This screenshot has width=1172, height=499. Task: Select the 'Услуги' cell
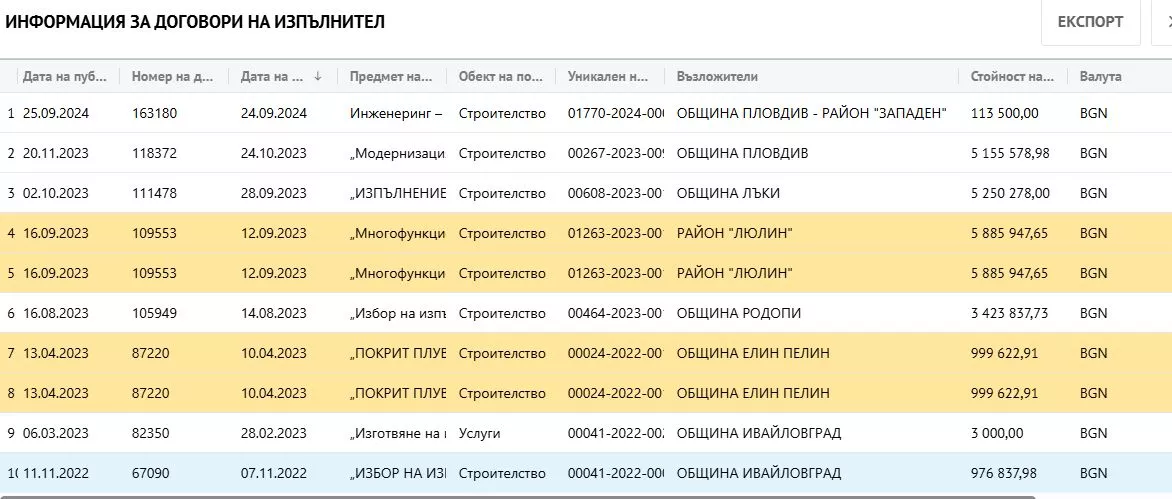pyautogui.click(x=479, y=433)
